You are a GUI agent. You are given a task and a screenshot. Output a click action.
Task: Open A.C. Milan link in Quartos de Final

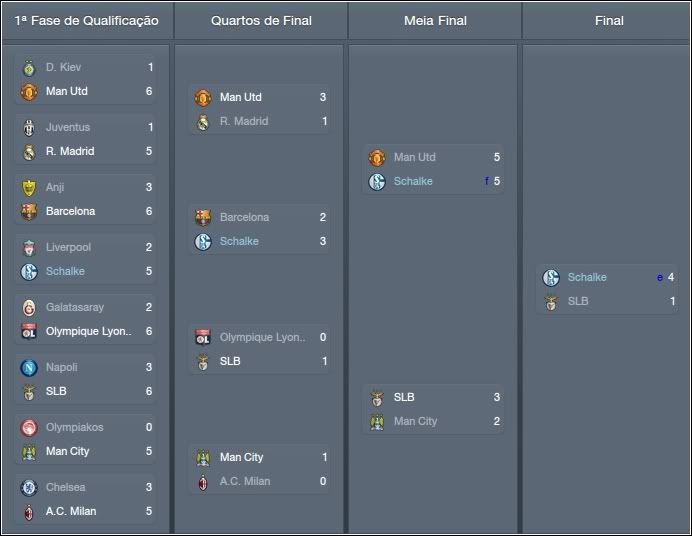(245, 481)
